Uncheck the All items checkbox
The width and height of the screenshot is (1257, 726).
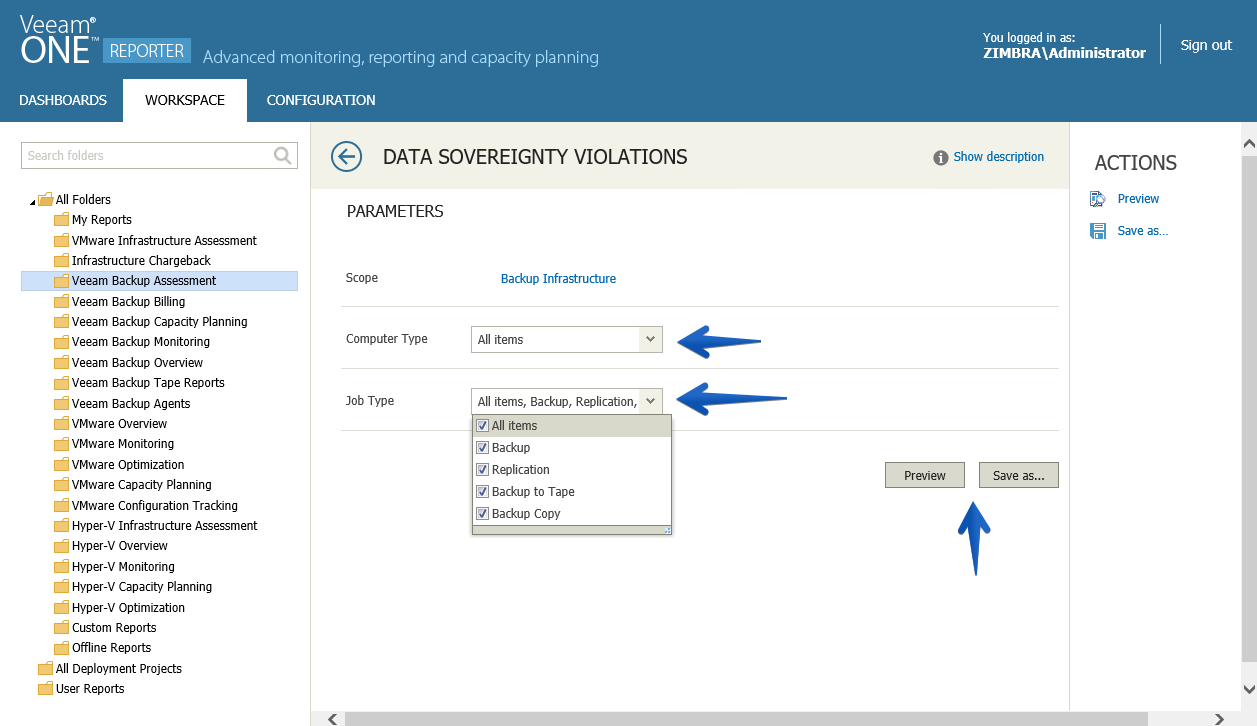[x=482, y=425]
